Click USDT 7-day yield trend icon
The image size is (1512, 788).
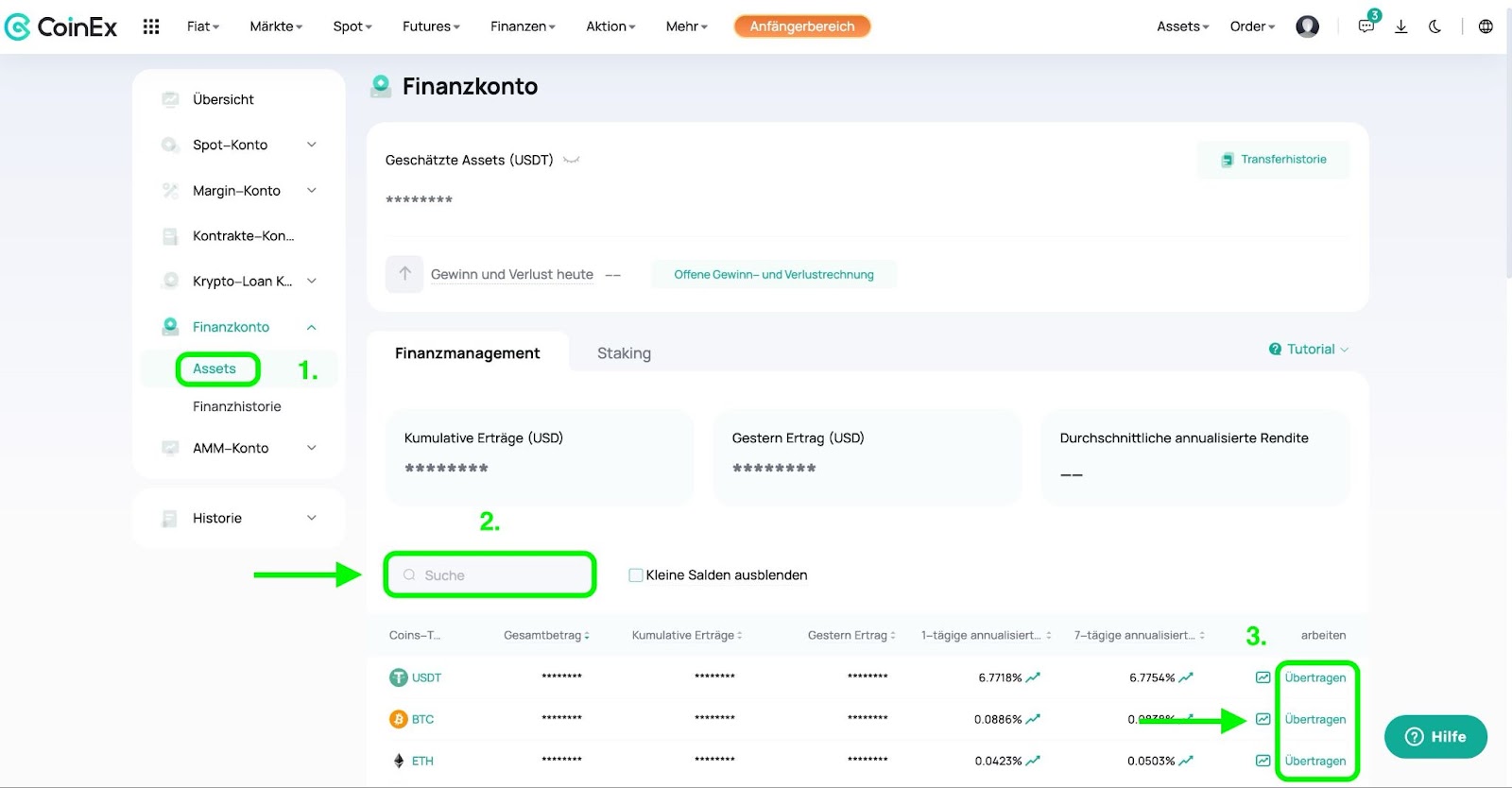[x=1186, y=677]
